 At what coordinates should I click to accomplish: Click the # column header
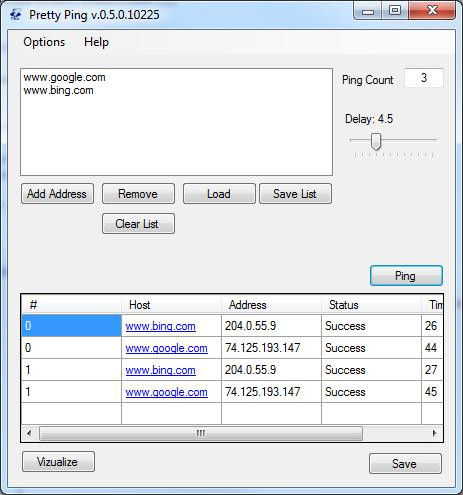click(x=71, y=305)
